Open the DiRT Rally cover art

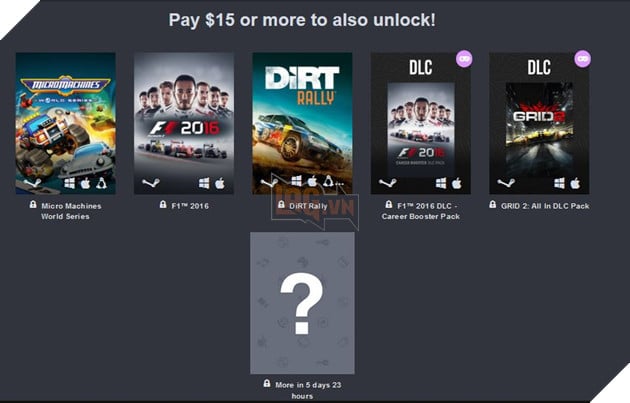[x=302, y=123]
